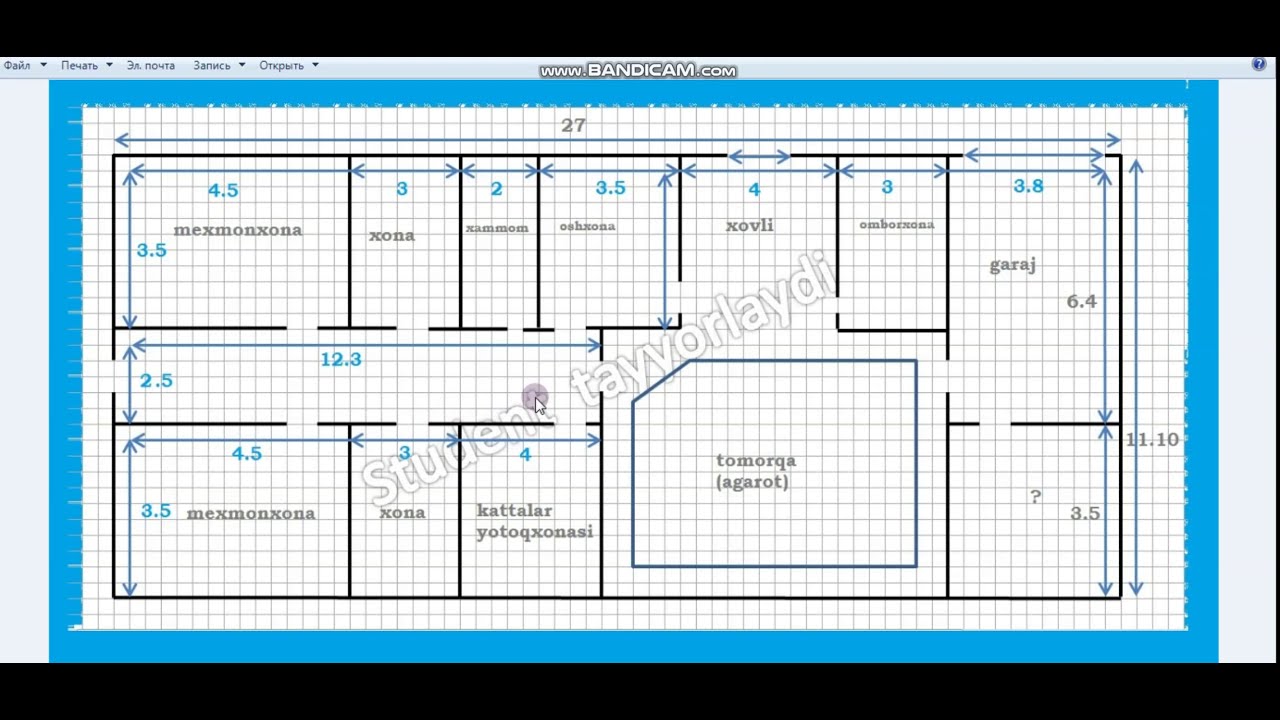Click the gray question mark in unknown room
The image size is (1280, 720).
click(x=1036, y=497)
